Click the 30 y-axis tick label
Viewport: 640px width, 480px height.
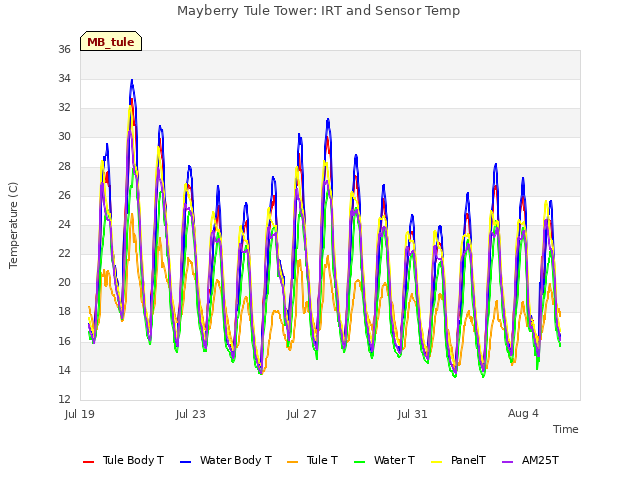(64, 137)
